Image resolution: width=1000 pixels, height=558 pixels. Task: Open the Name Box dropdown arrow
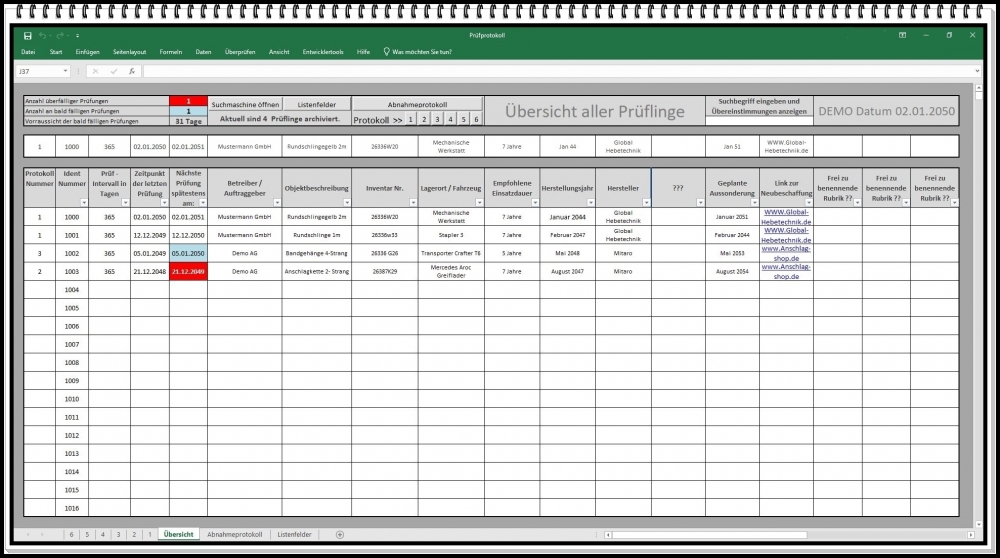[x=66, y=71]
